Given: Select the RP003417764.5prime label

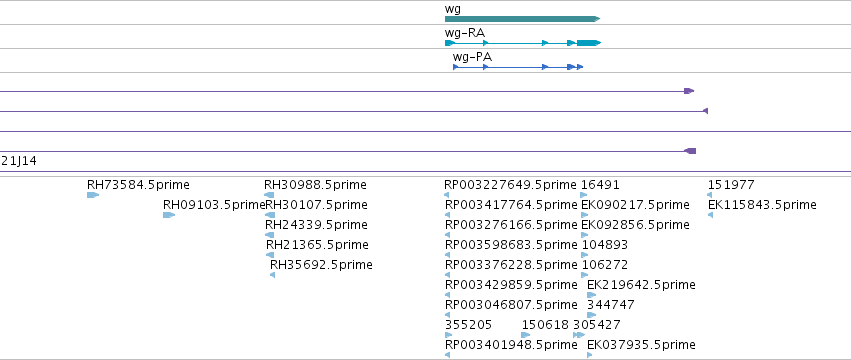Looking at the screenshot, I should [x=511, y=205].
